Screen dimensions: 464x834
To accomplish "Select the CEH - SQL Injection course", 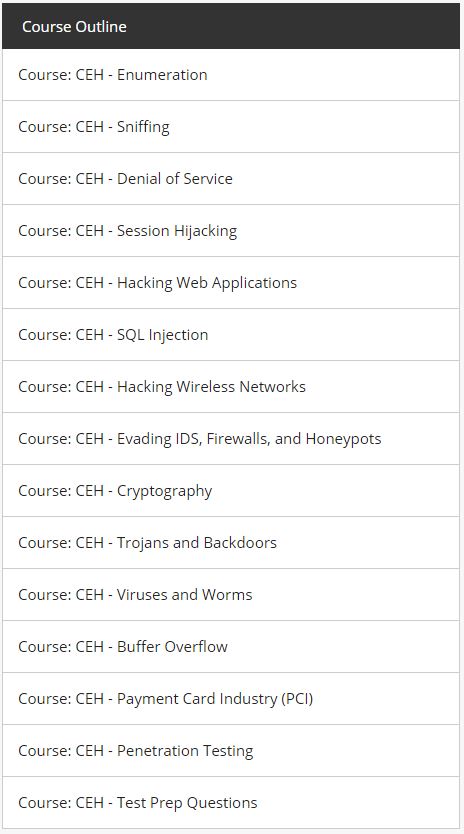I will (231, 335).
